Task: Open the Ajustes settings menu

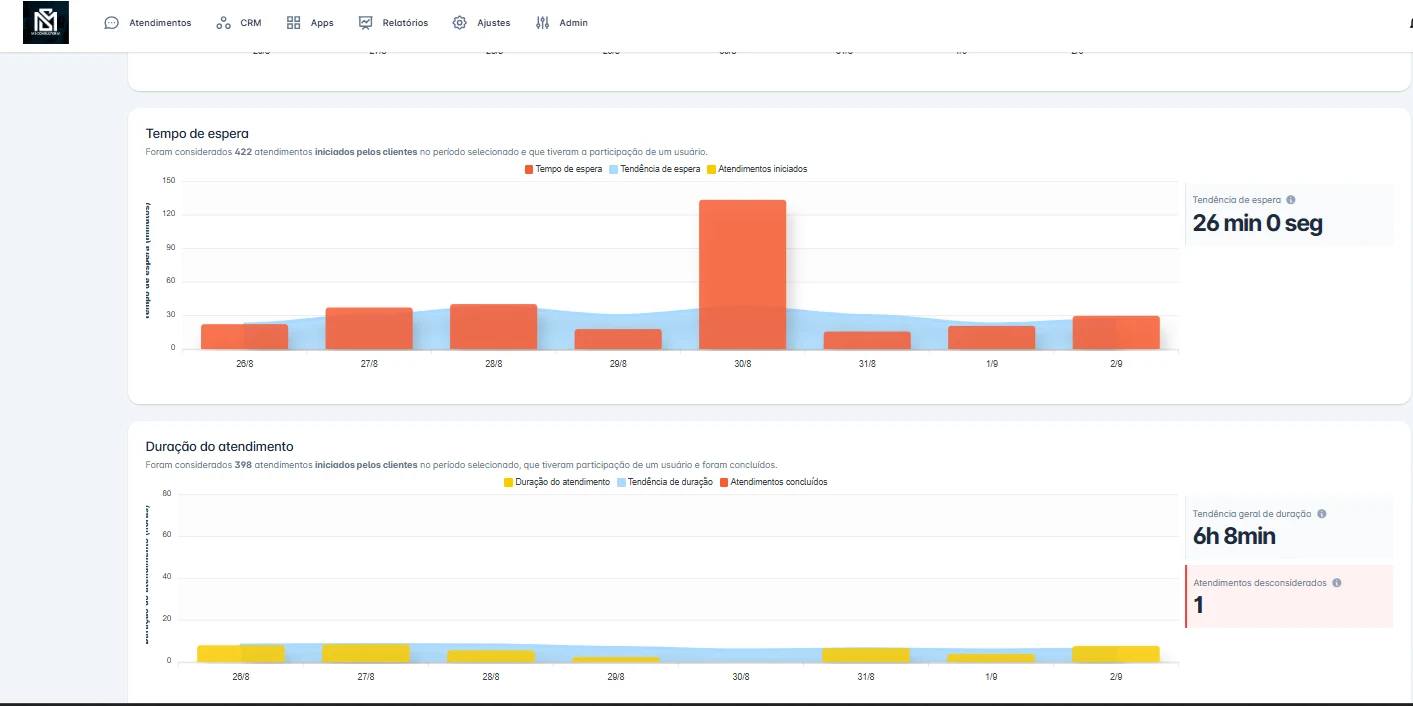Action: pos(481,23)
